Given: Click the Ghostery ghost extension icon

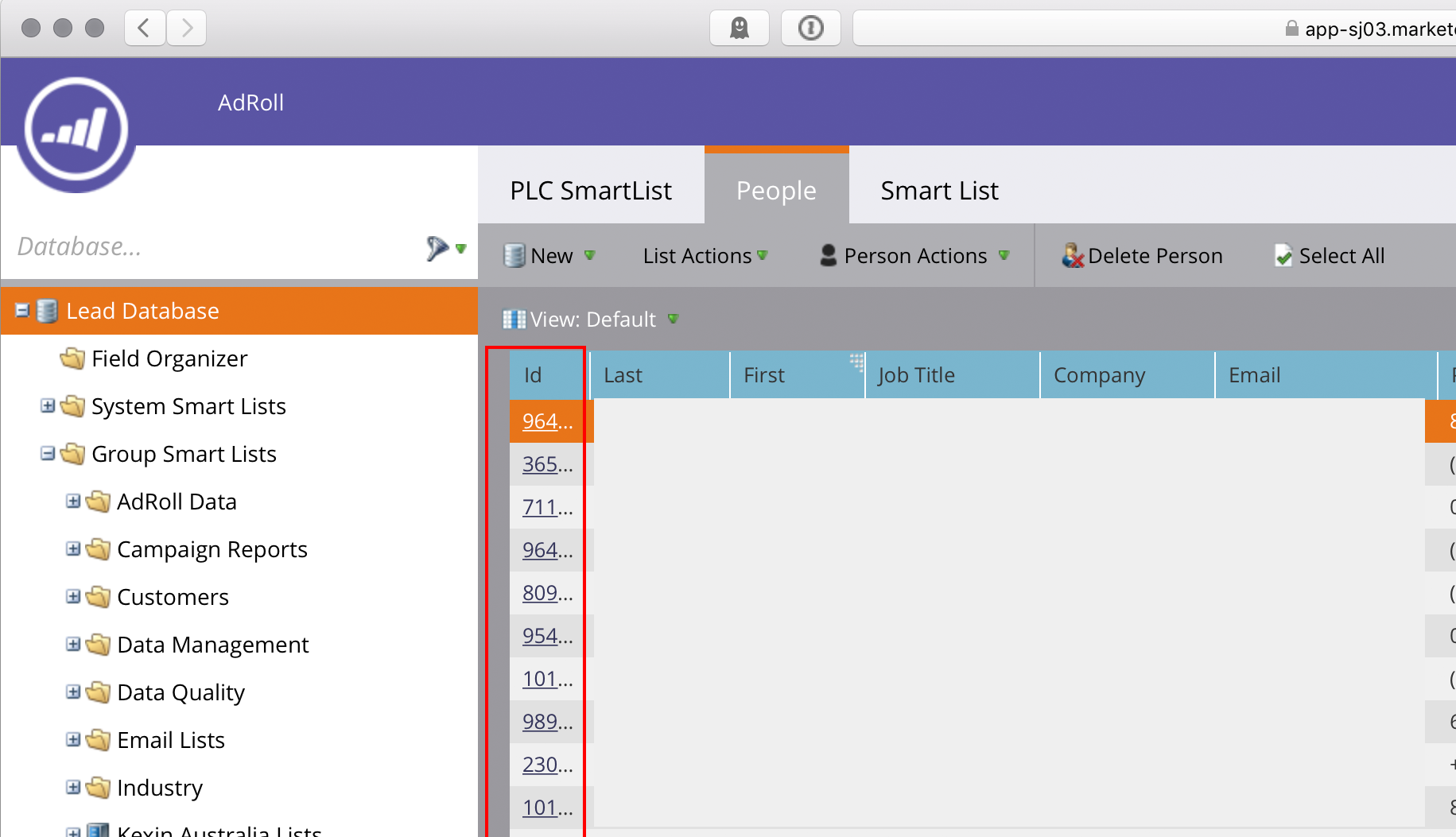Looking at the screenshot, I should pyautogui.click(x=740, y=29).
